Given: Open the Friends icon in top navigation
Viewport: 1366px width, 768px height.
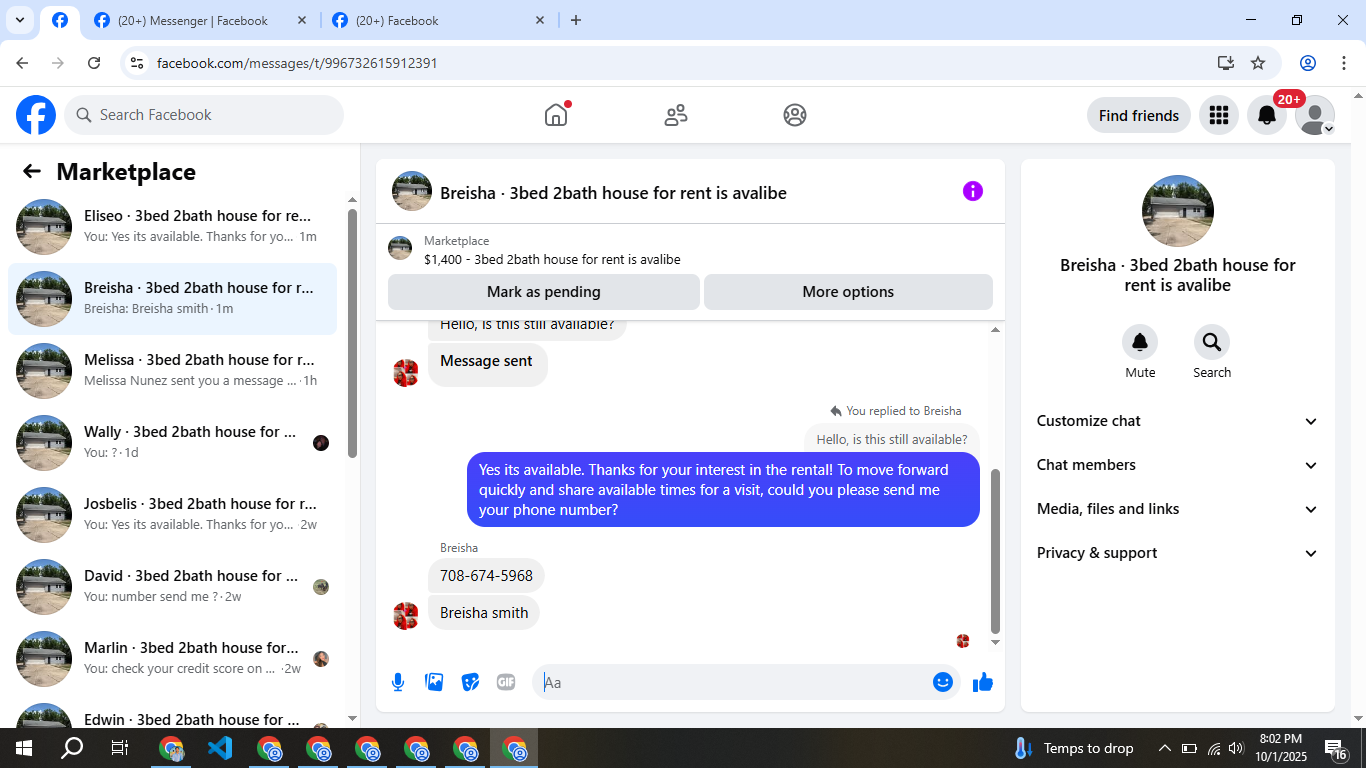Looking at the screenshot, I should tap(676, 115).
